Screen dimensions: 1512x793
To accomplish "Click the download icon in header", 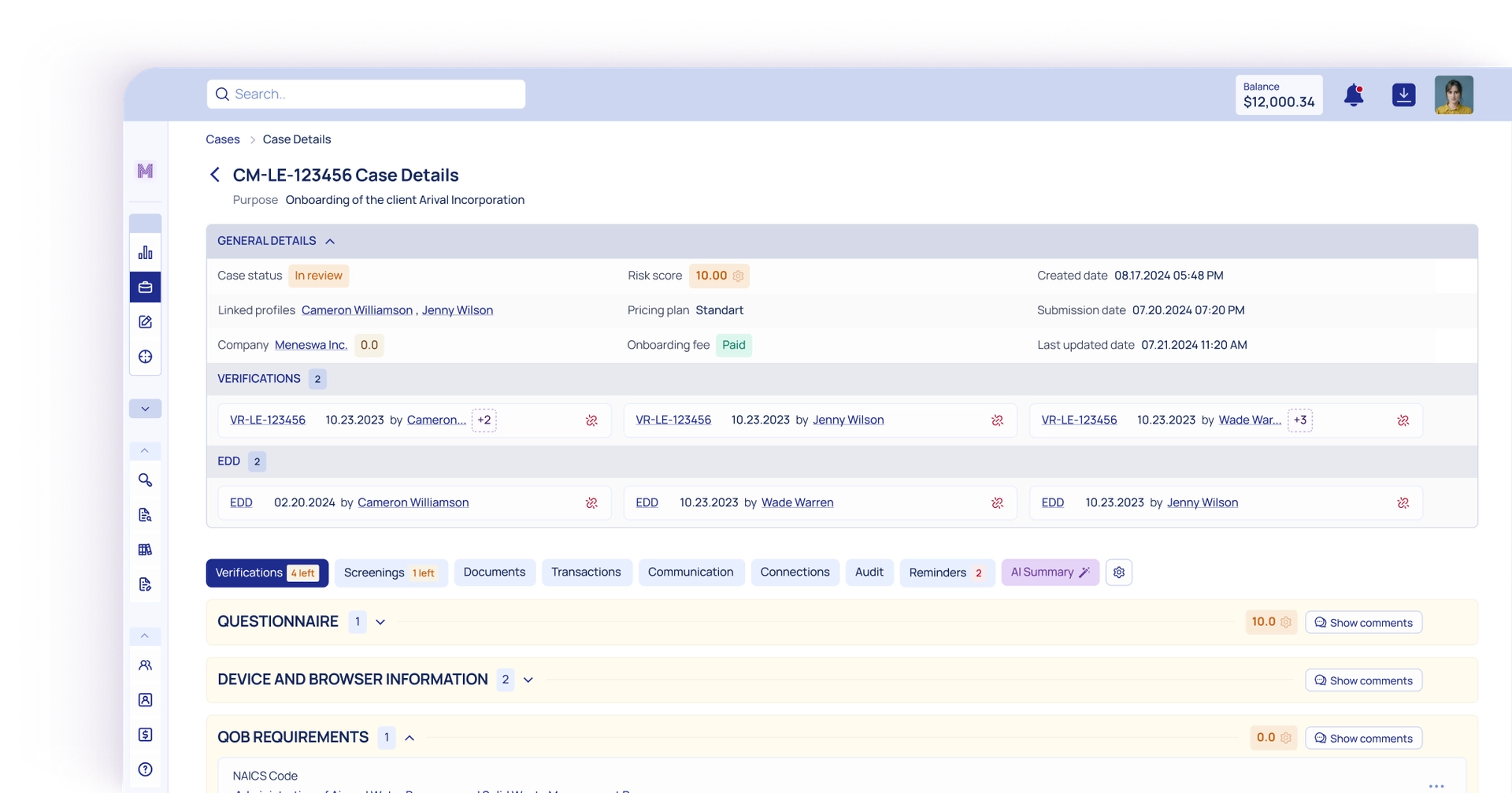I will click(x=1403, y=95).
